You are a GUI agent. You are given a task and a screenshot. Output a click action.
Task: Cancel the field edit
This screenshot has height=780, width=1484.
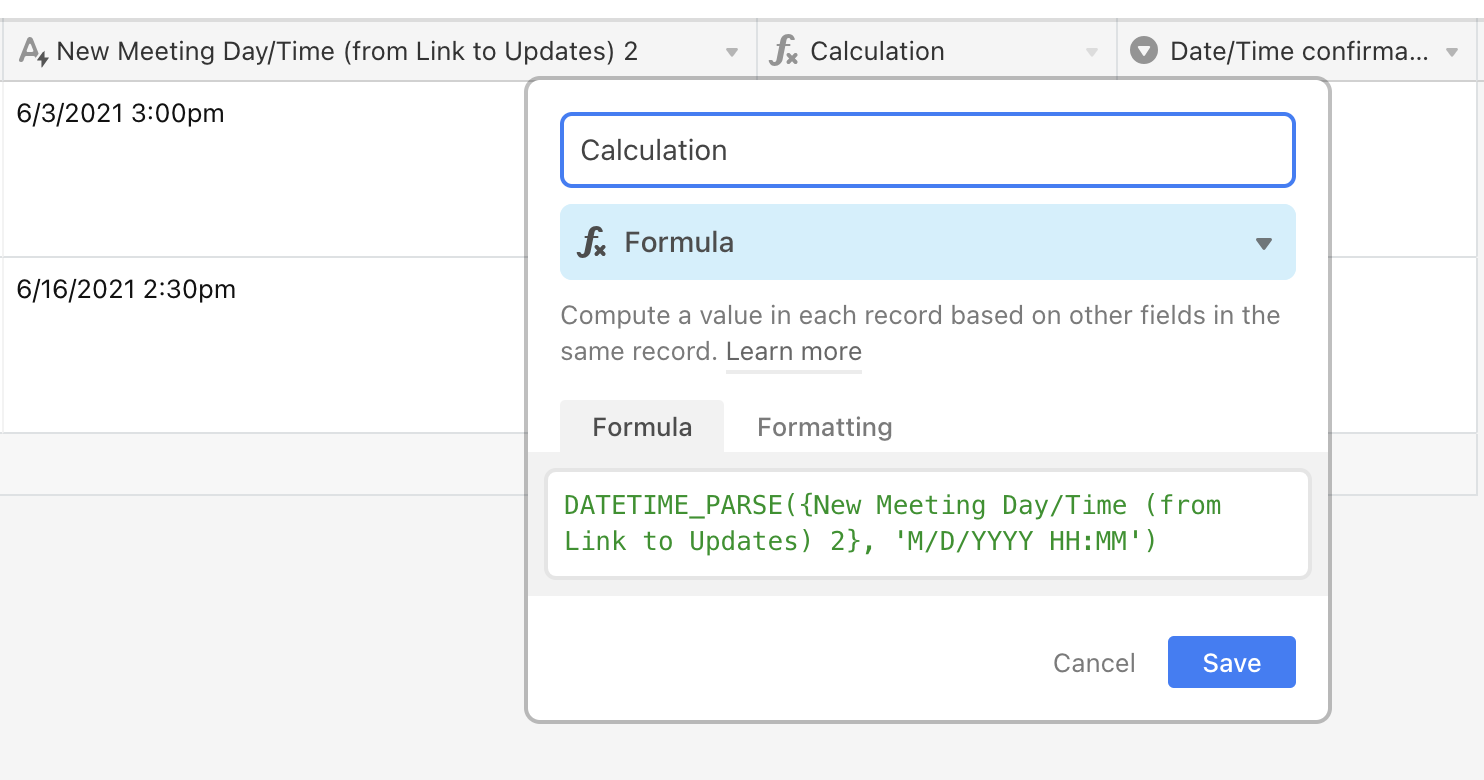[1094, 663]
